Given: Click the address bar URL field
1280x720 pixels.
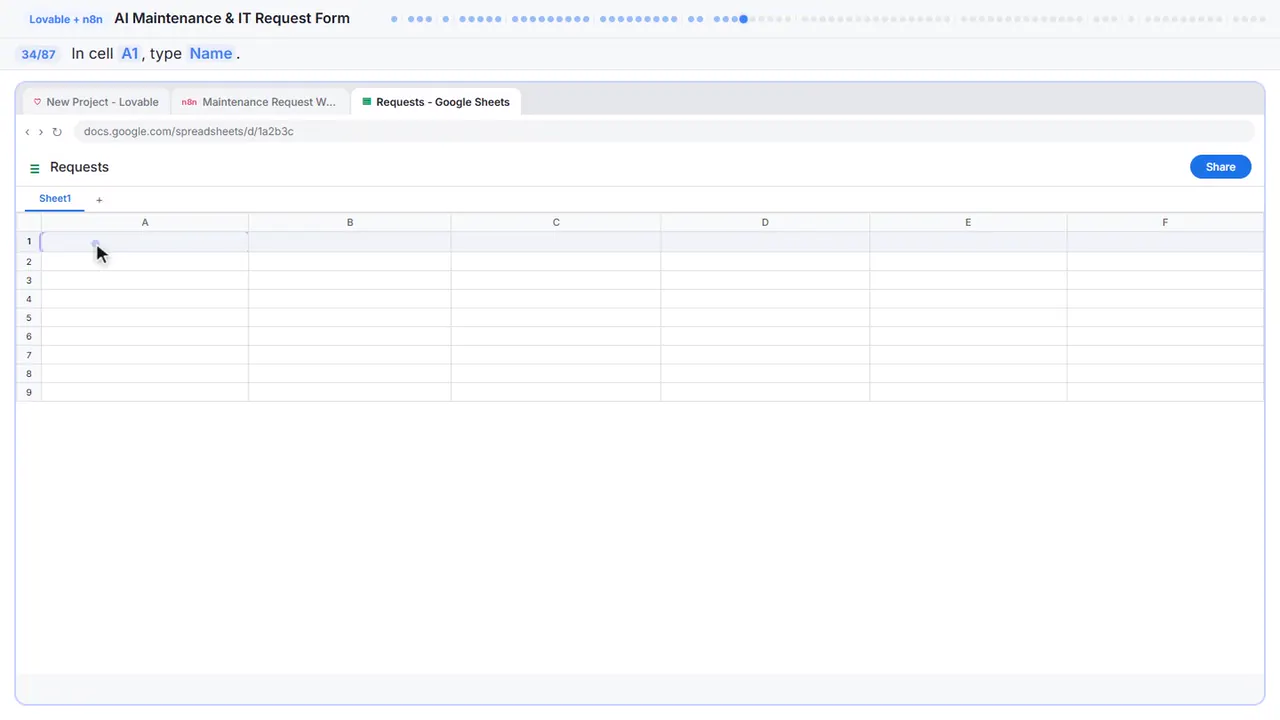Looking at the screenshot, I should pyautogui.click(x=664, y=132).
